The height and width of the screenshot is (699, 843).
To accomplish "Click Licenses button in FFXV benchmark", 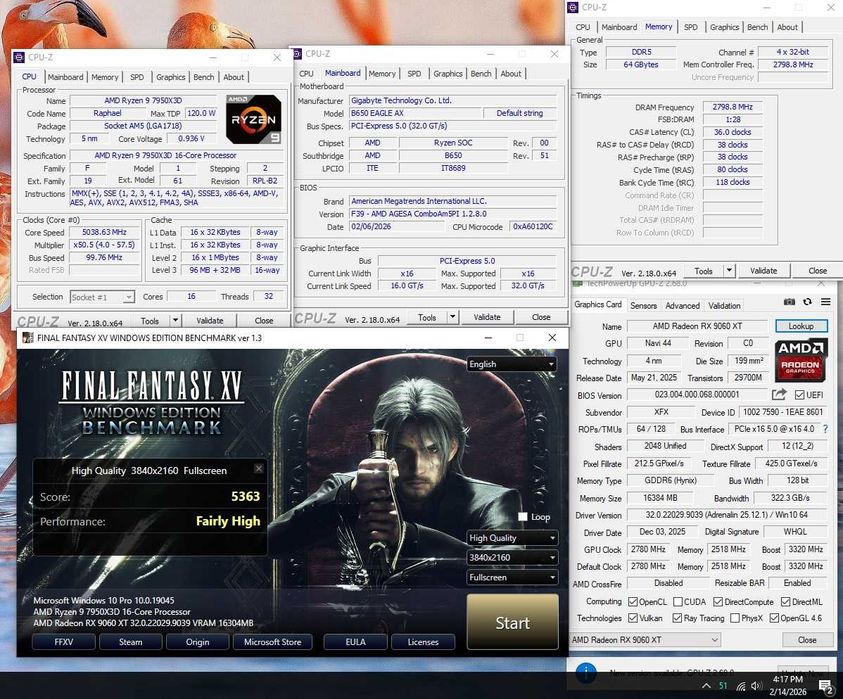I will pyautogui.click(x=423, y=641).
